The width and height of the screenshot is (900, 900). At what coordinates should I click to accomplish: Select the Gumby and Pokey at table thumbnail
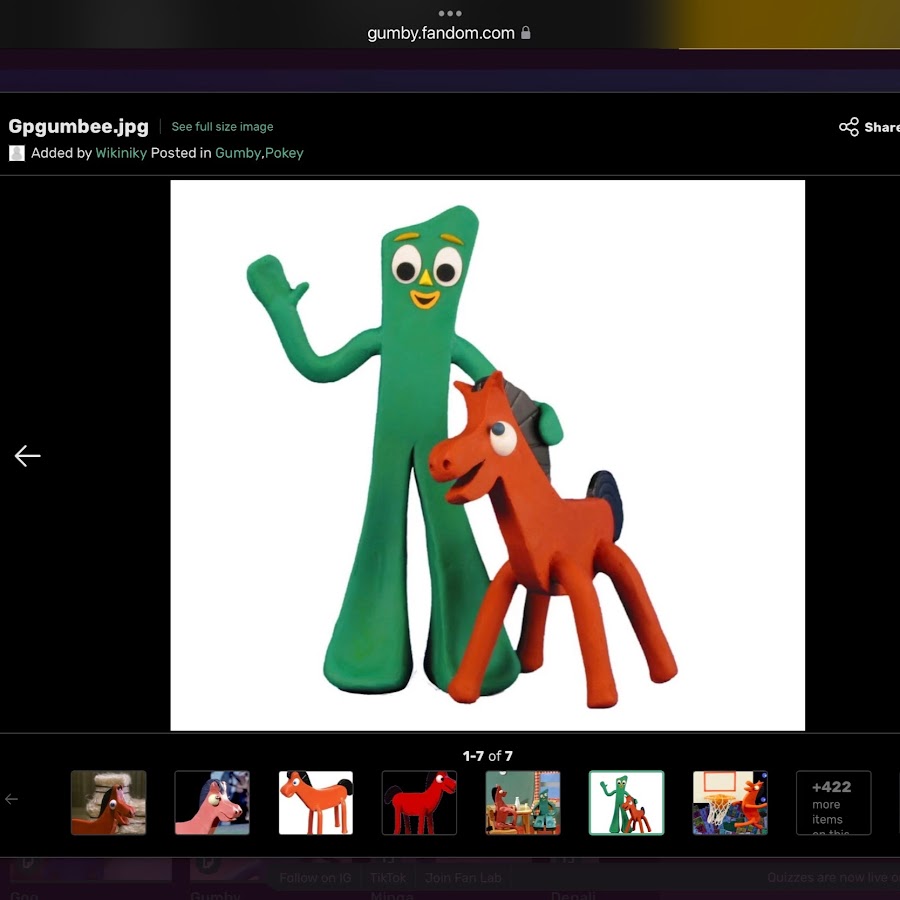[523, 802]
